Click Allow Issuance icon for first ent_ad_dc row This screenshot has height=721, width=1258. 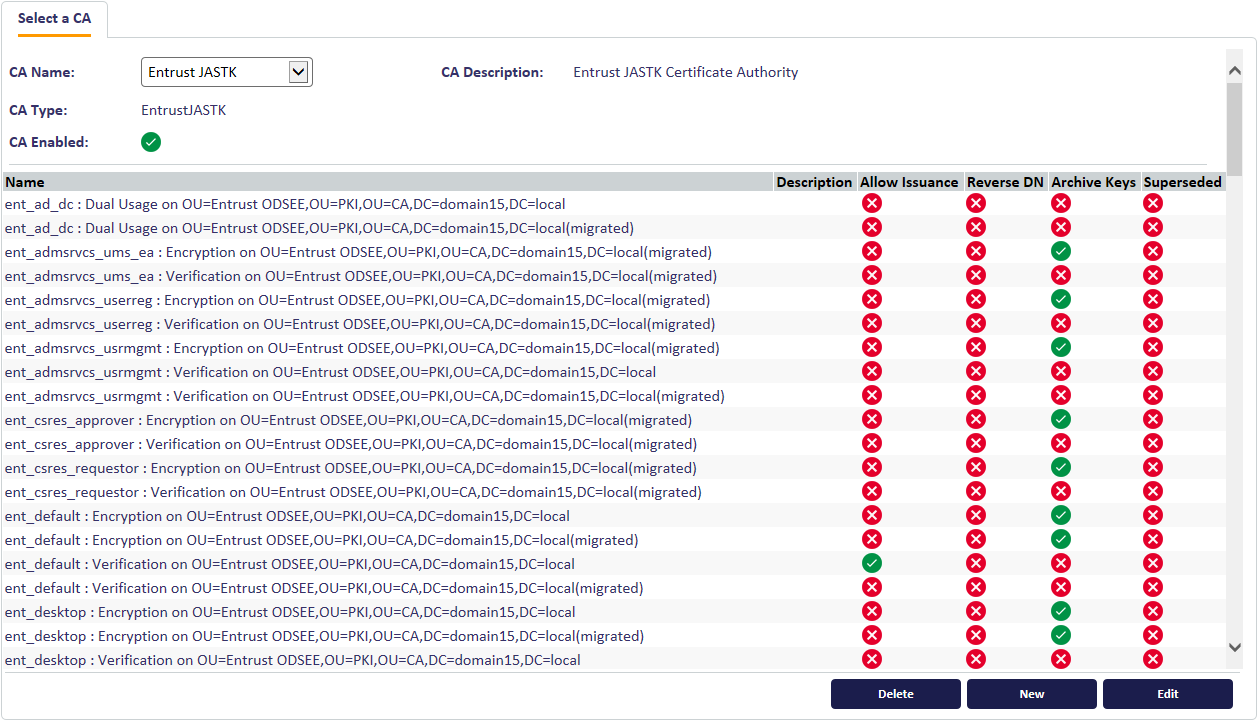[x=872, y=203]
